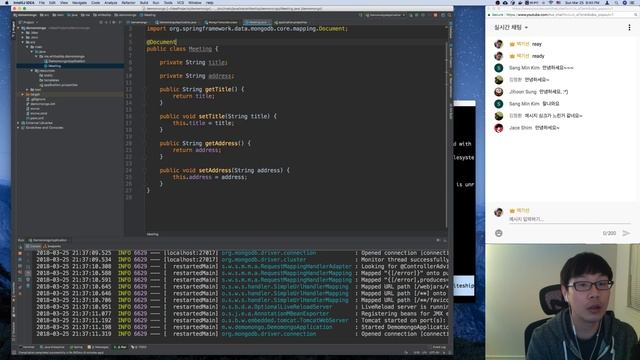Click the browser address bar with the youtube URL
Viewport: 640px width, 360px height.
point(561,15)
